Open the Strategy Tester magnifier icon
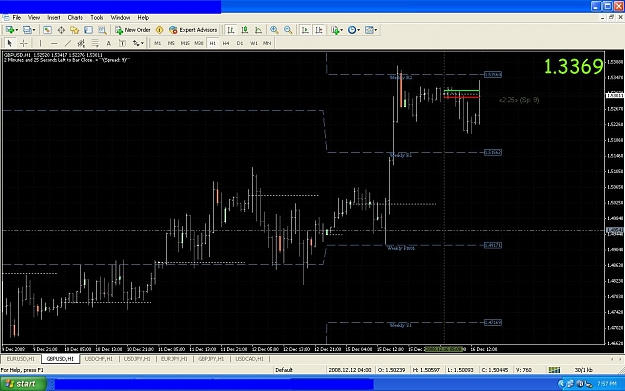The image size is (625, 391). 102,30
